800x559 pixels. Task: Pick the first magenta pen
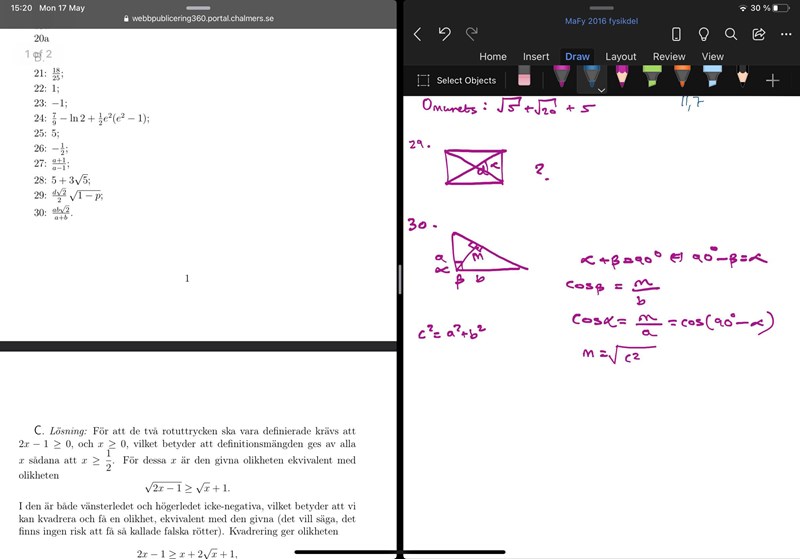561,79
